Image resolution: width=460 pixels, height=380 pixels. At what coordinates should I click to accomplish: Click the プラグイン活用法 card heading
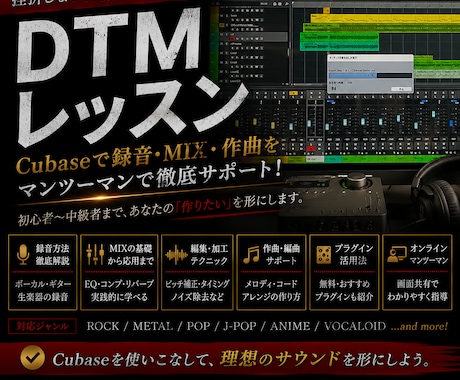[354, 254]
